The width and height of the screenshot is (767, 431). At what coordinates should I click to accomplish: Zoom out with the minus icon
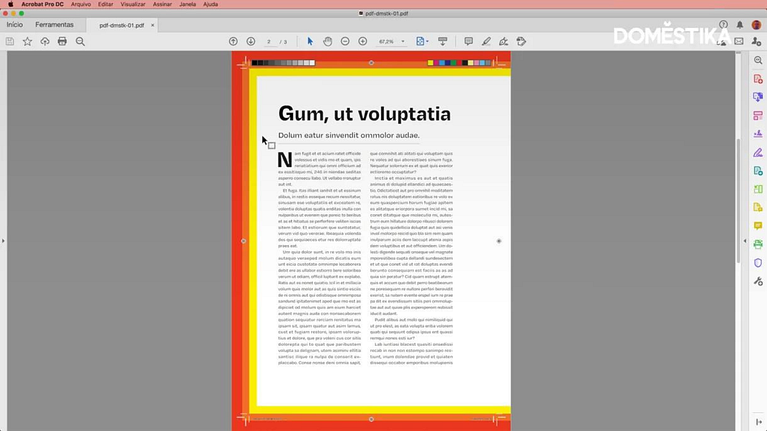pos(346,41)
